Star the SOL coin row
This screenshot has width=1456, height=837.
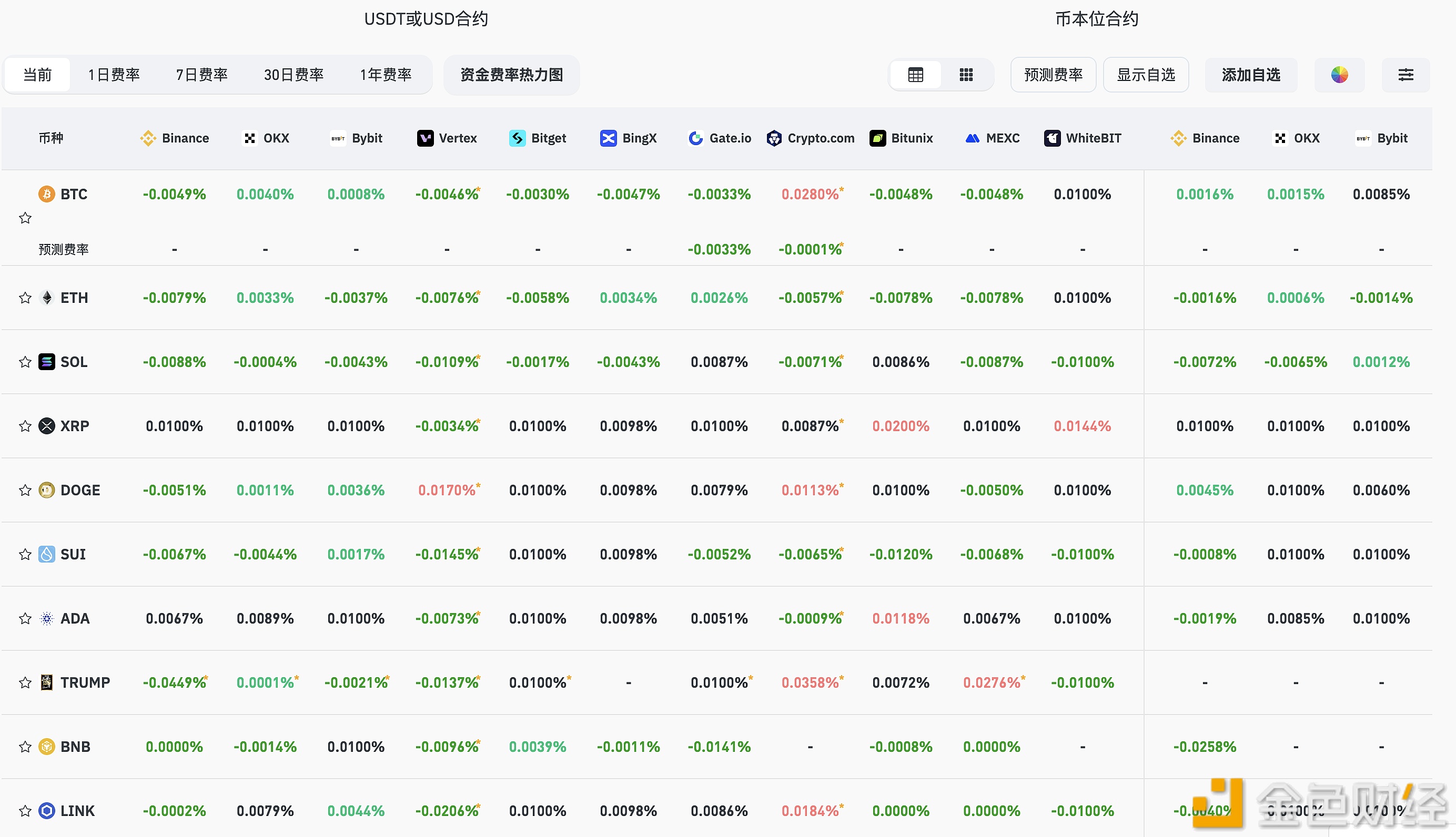tap(24, 362)
